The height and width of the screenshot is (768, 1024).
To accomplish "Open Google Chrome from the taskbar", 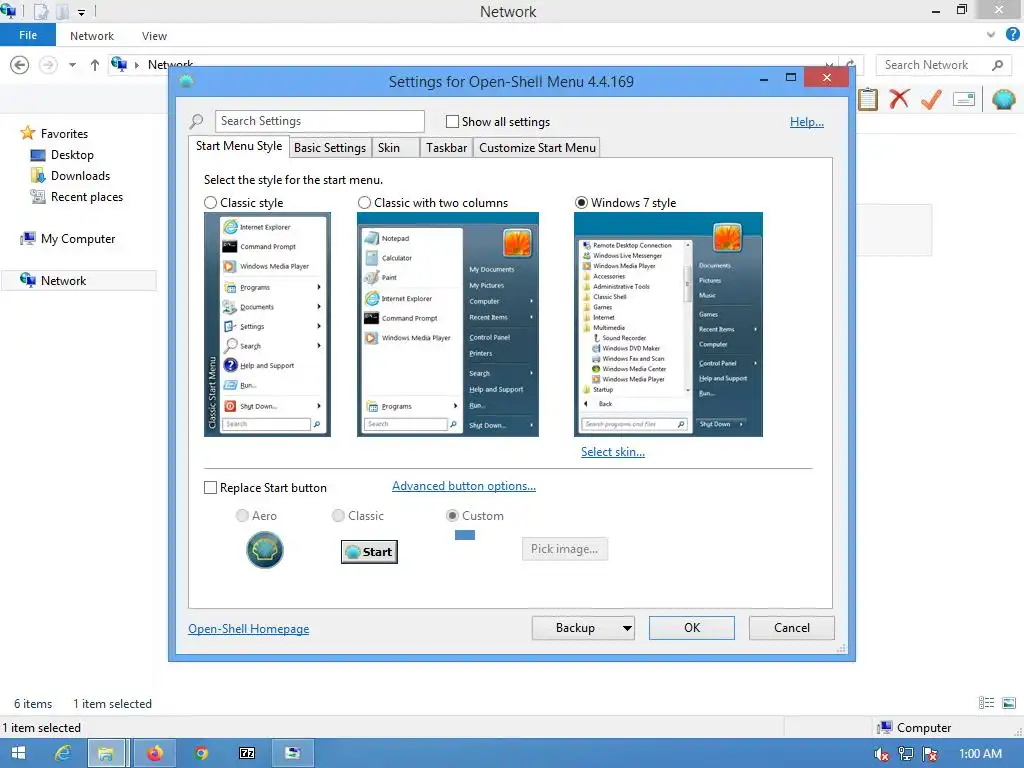I will coord(201,753).
